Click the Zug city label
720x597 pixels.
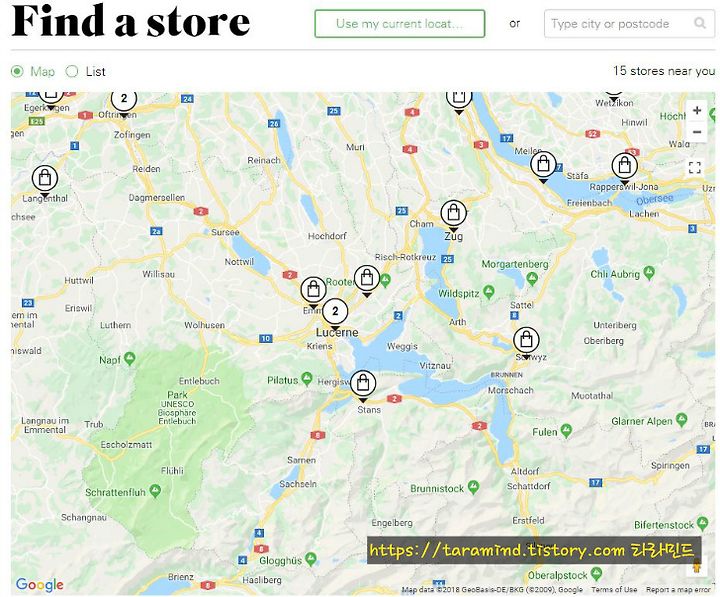click(453, 237)
